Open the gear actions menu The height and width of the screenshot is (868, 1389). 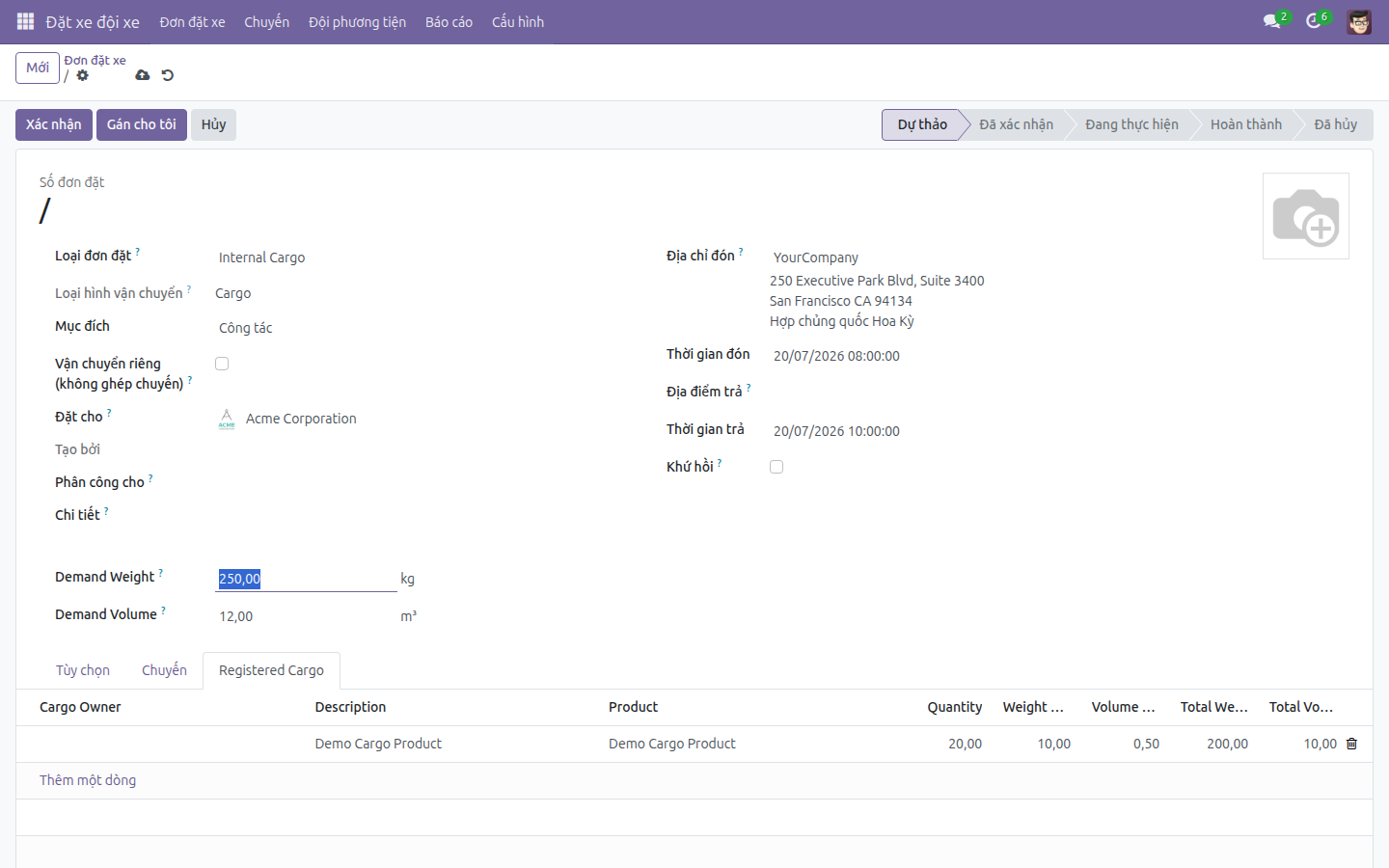83,75
